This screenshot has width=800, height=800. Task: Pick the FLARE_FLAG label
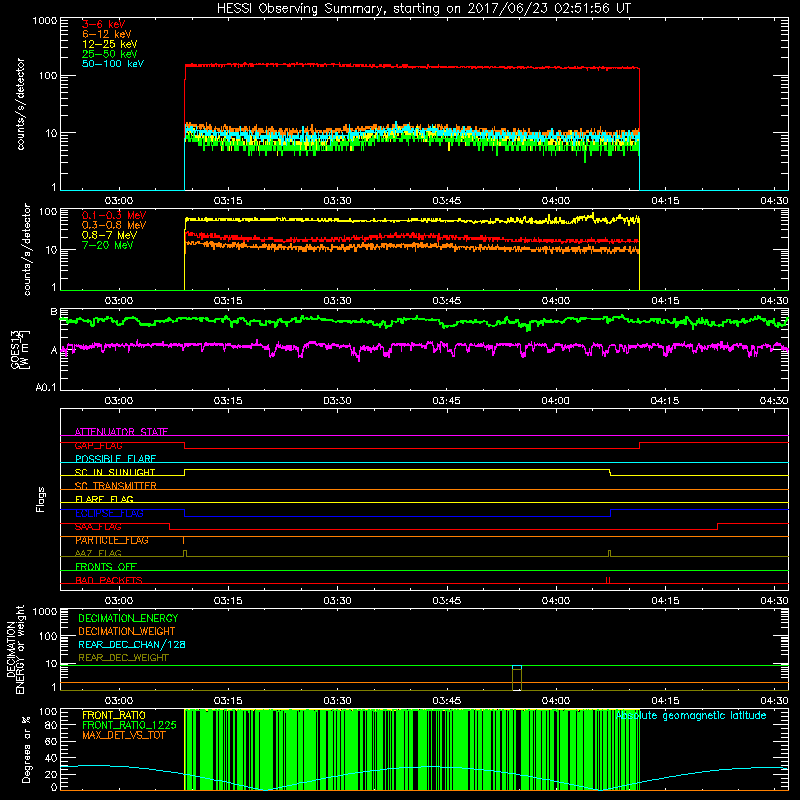click(104, 499)
